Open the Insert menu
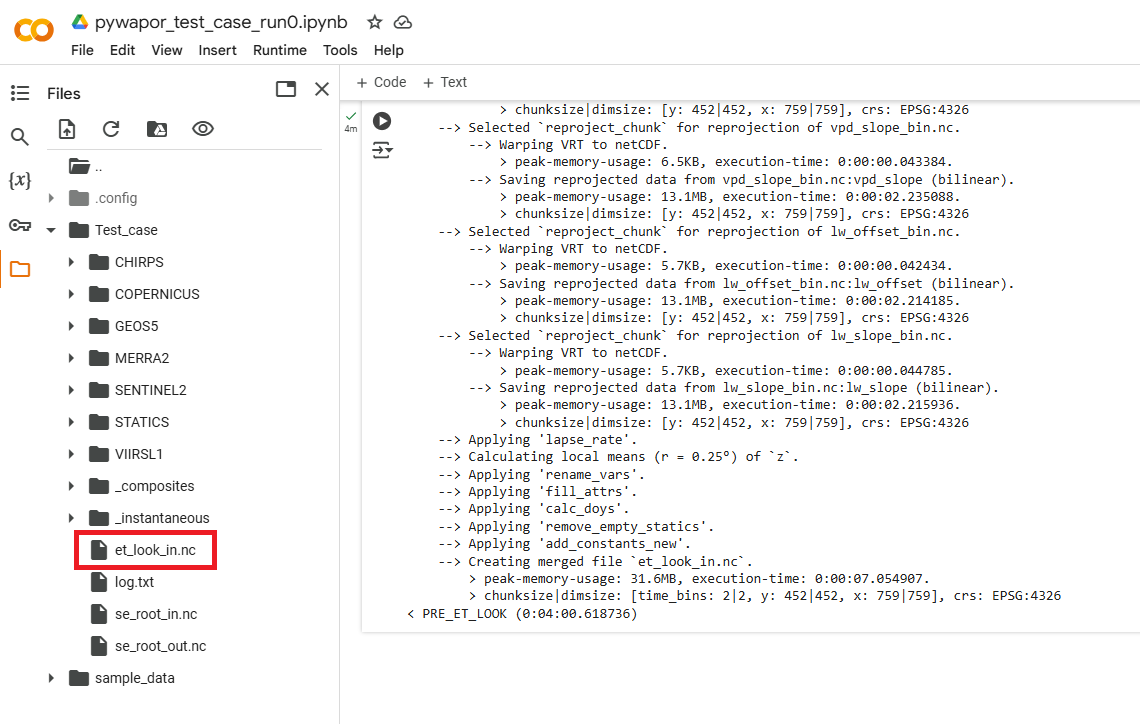The image size is (1140, 724). point(218,50)
